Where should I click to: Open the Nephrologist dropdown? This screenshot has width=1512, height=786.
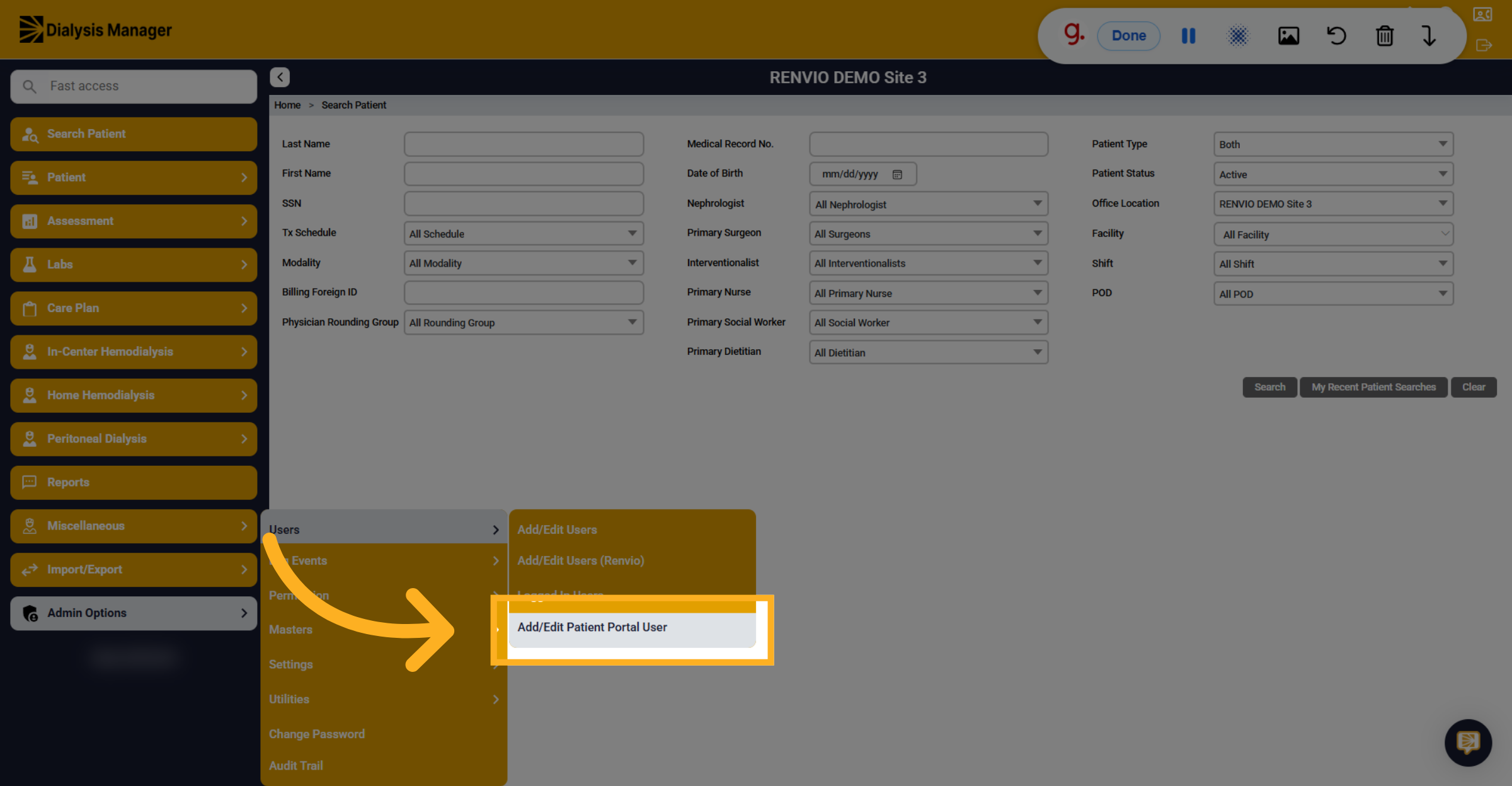tap(928, 204)
